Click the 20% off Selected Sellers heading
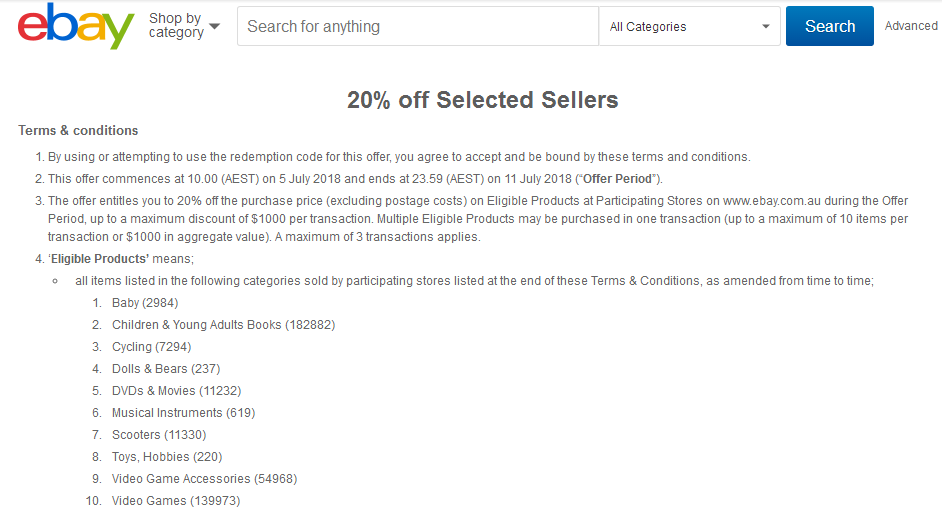The image size is (942, 518). [x=482, y=100]
